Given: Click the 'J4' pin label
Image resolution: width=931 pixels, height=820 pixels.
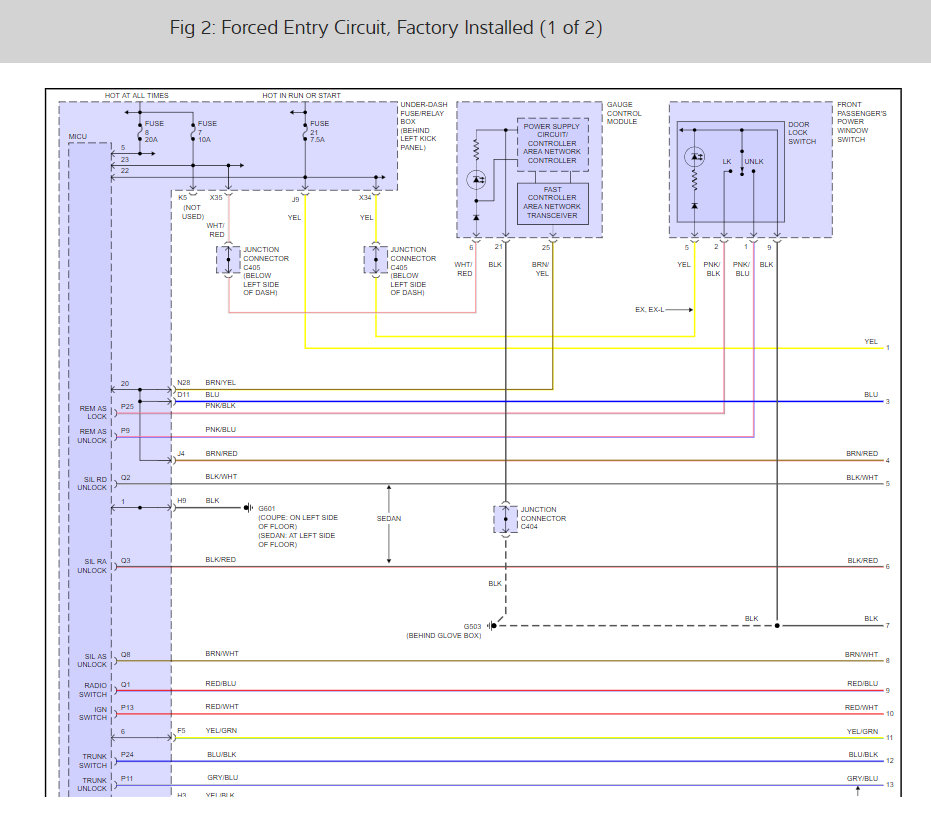Looking at the screenshot, I should click(181, 453).
